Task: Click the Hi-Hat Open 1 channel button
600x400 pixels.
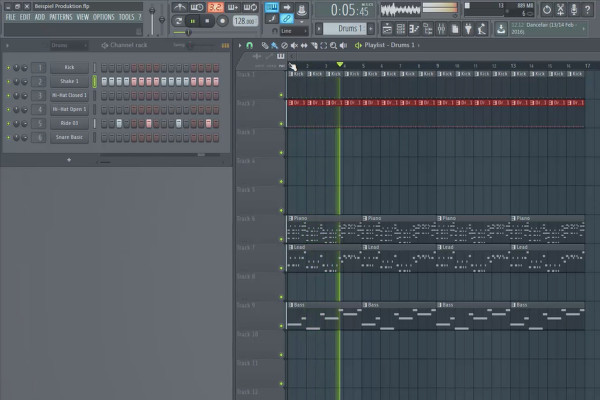Action: (69, 109)
